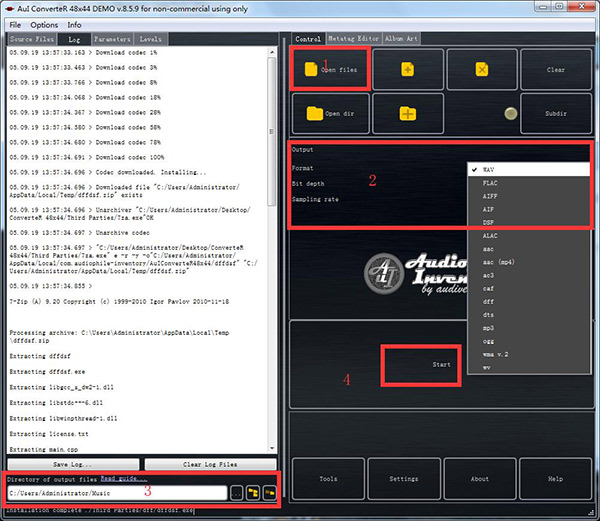Click the last yellow output folder icon
This screenshot has height=521, width=600.
click(269, 493)
